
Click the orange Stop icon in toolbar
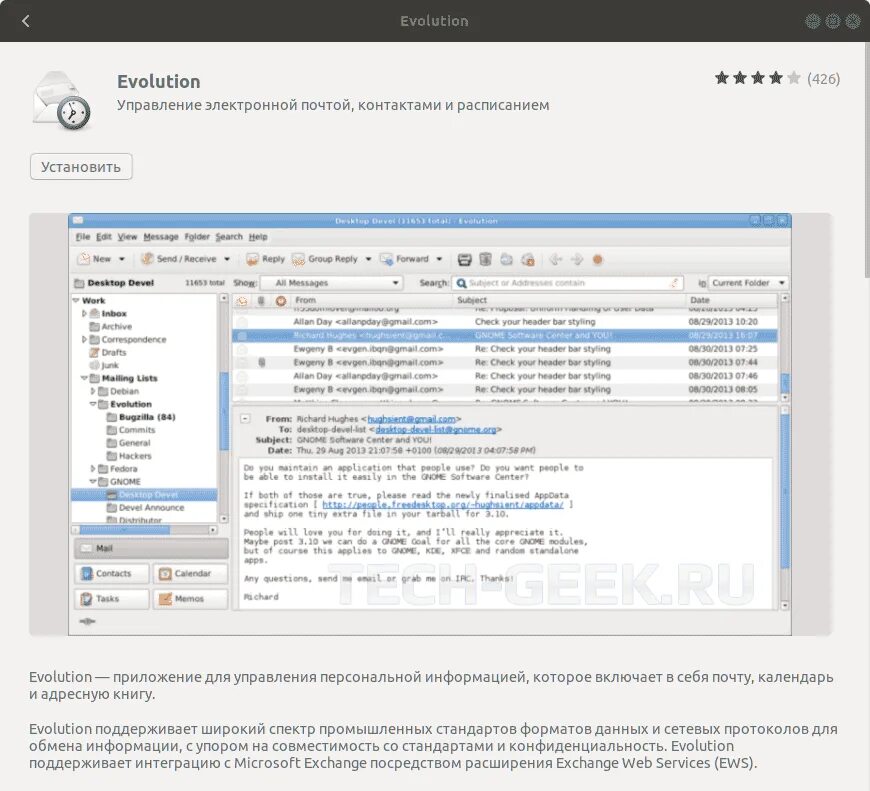point(598,260)
